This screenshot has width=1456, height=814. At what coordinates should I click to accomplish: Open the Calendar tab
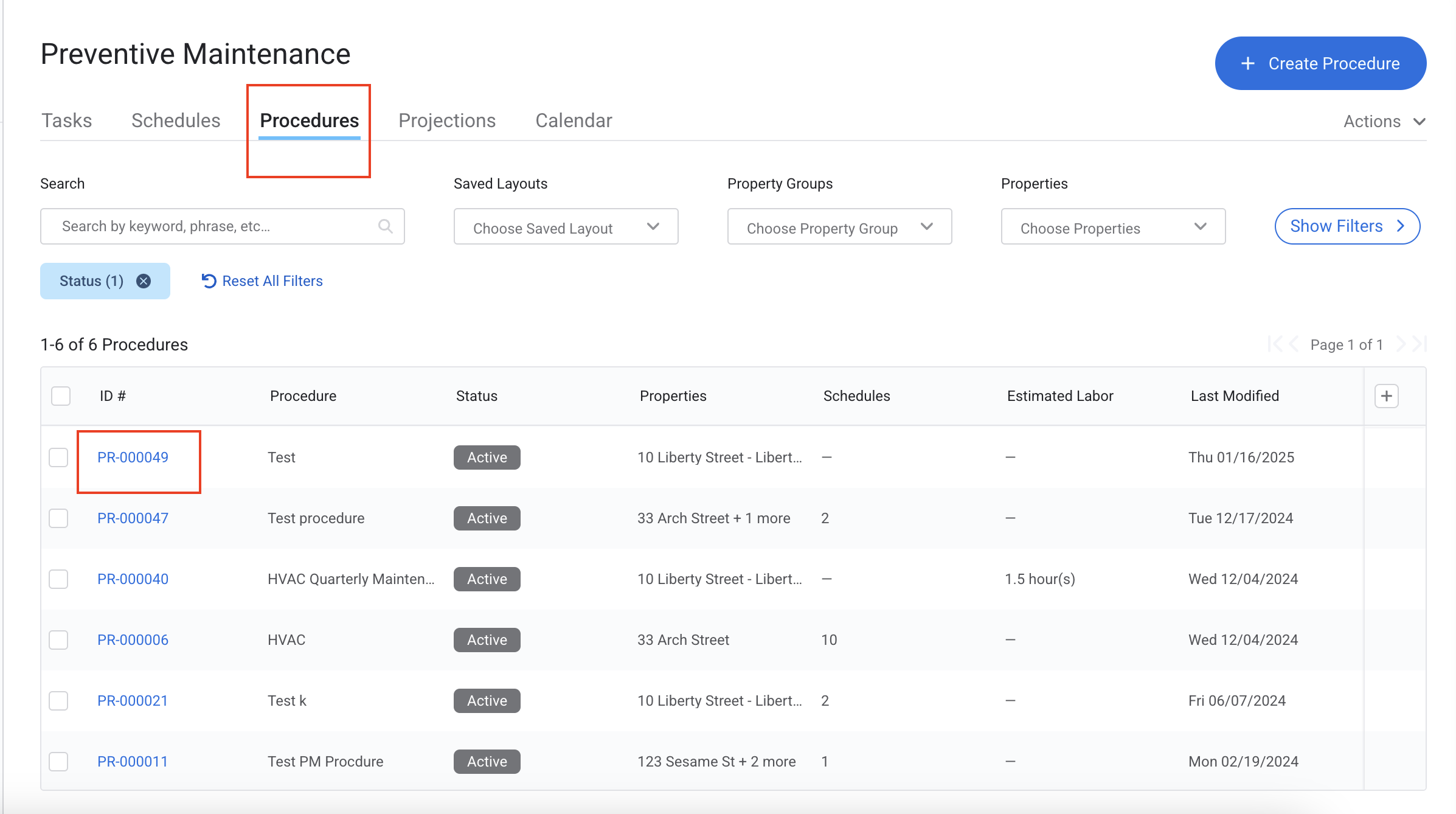tap(574, 120)
